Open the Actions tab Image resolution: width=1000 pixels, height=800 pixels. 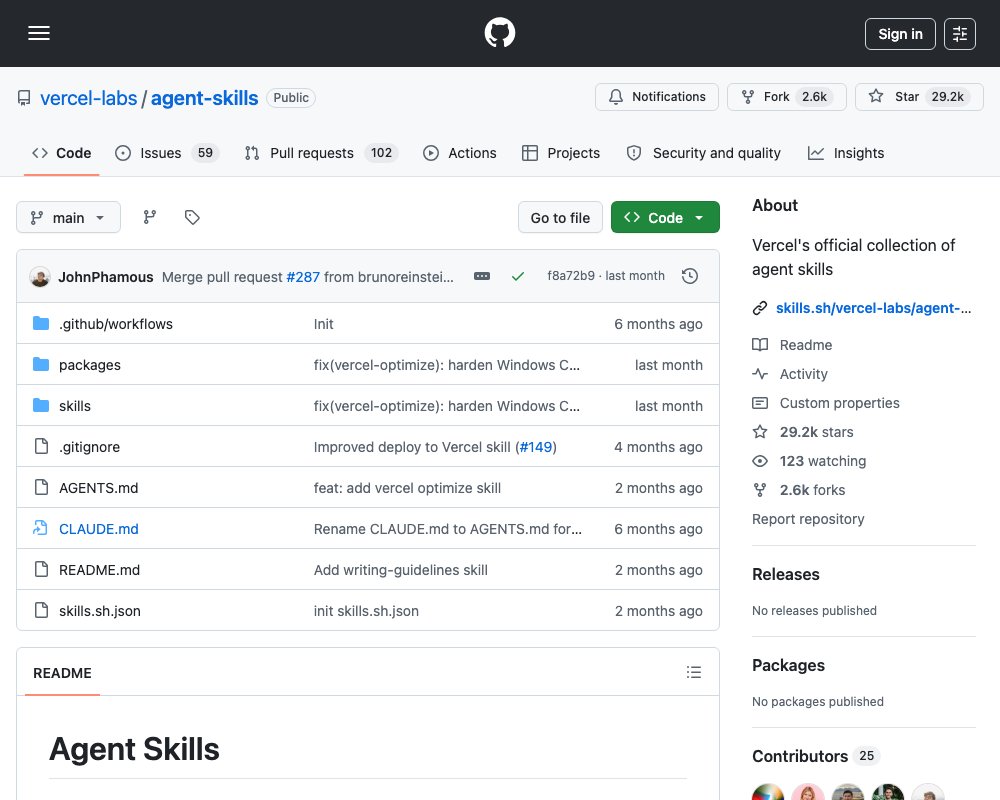pos(460,153)
